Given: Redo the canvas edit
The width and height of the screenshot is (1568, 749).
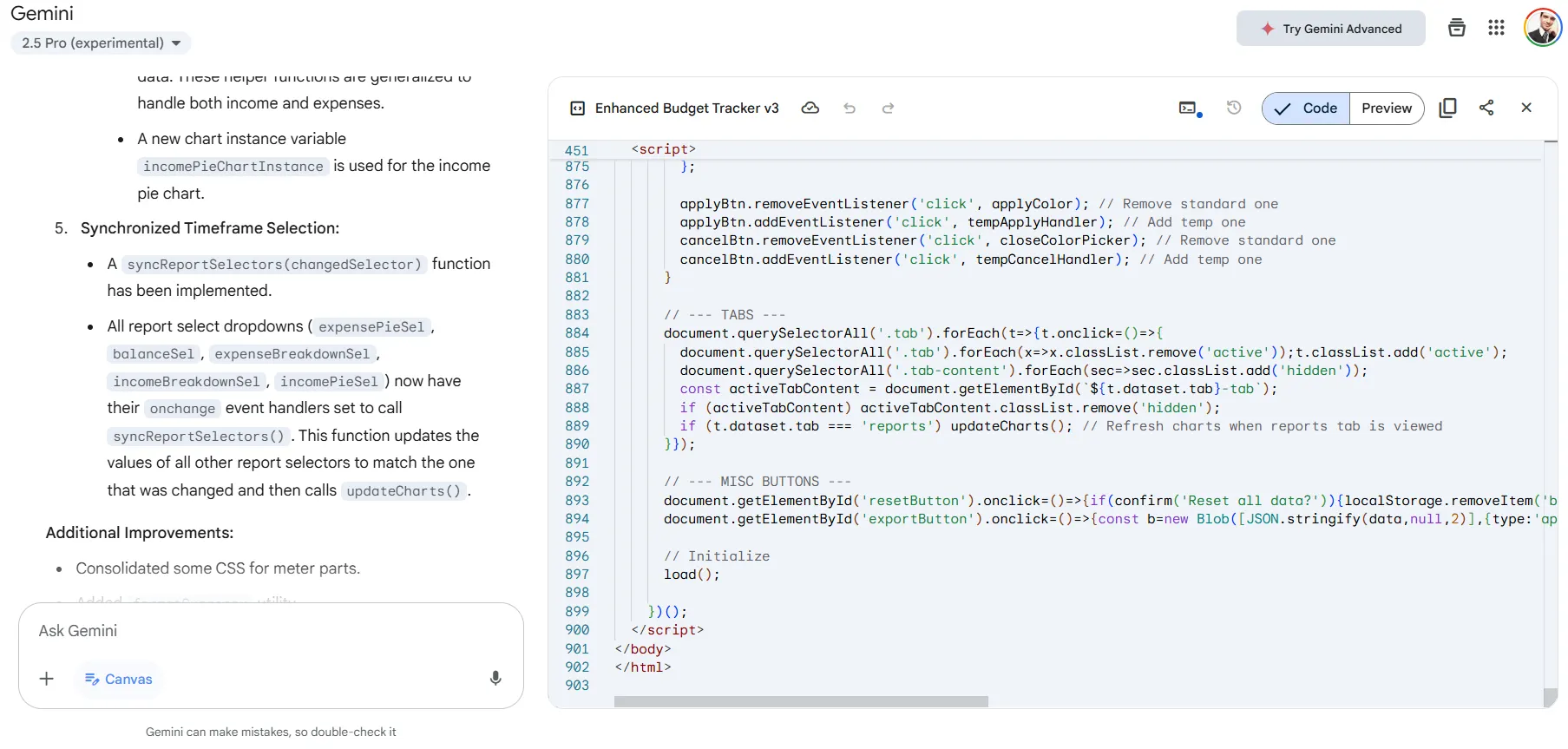Looking at the screenshot, I should point(888,108).
